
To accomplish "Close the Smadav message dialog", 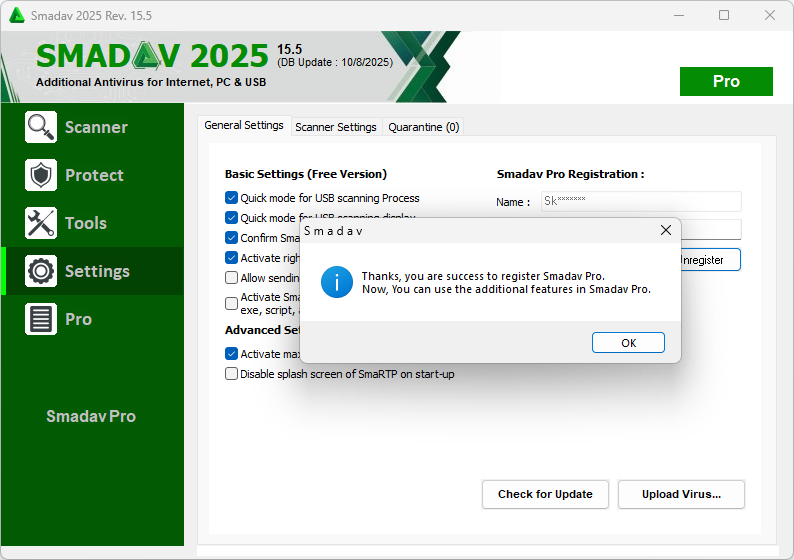I will [x=666, y=230].
